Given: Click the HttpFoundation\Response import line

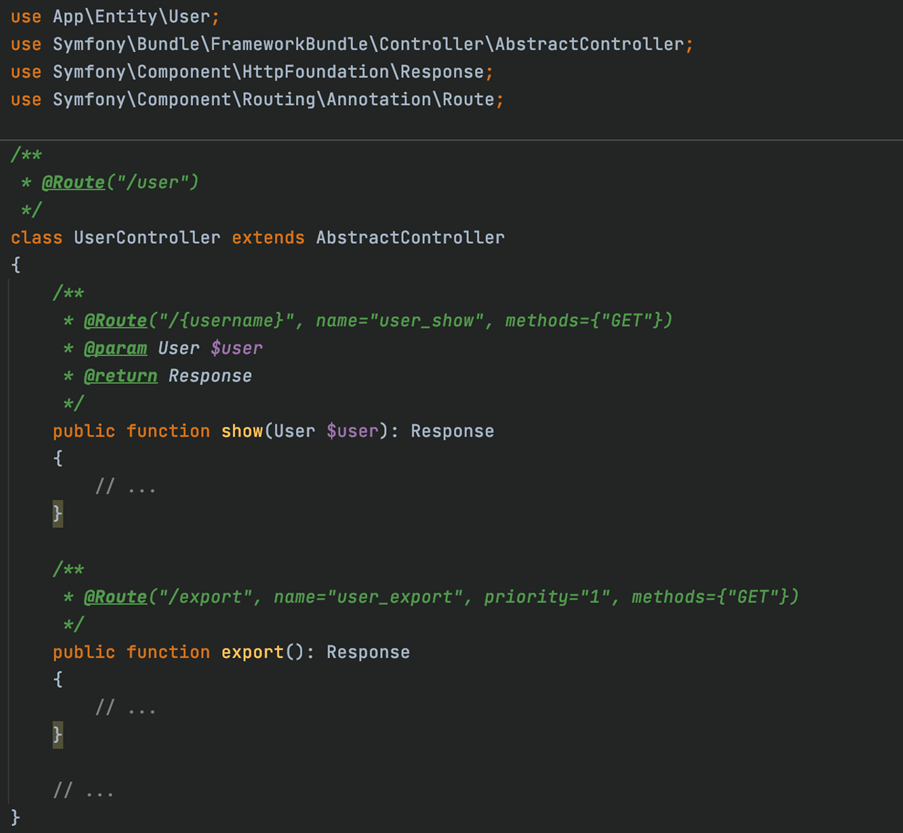Looking at the screenshot, I should coord(252,72).
